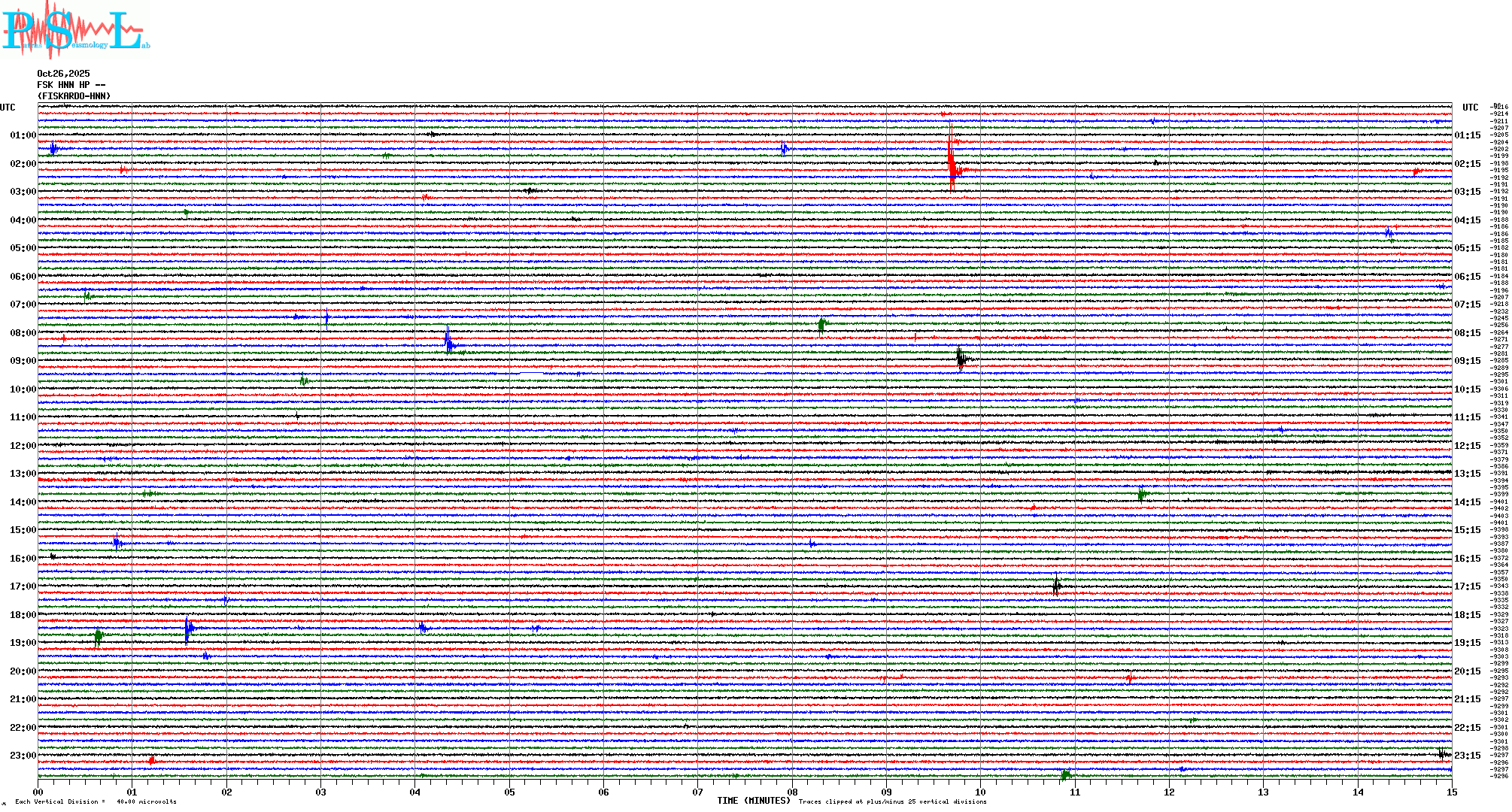This screenshot has width=1512, height=812.
Task: Click the FSK HNN HP station label
Action: pos(71,85)
